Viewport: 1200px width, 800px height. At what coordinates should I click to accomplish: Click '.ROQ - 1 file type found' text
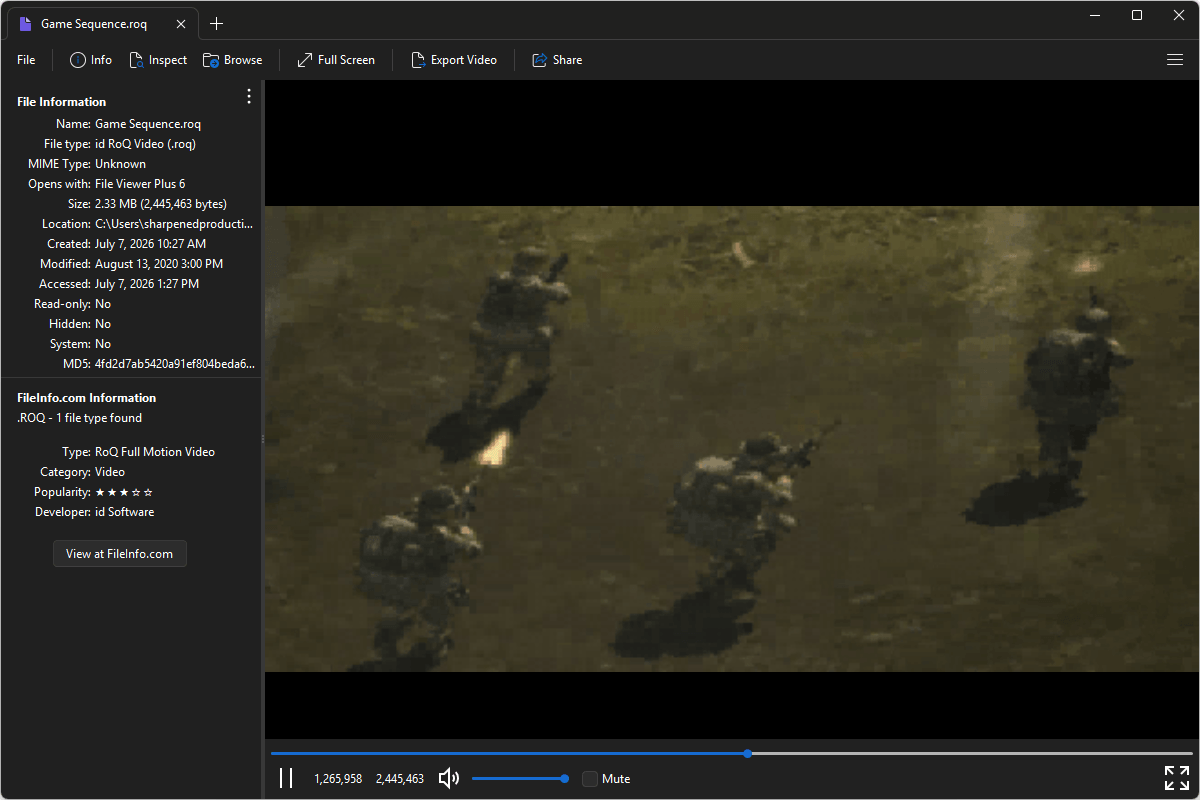80,418
